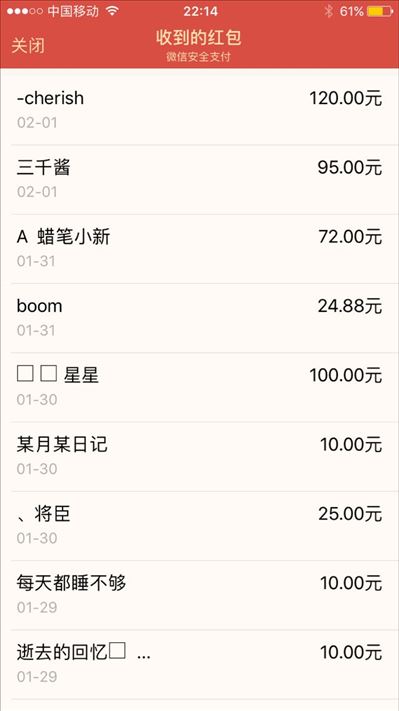Tap the 关闭 close button
The image size is (399, 711).
point(28,45)
